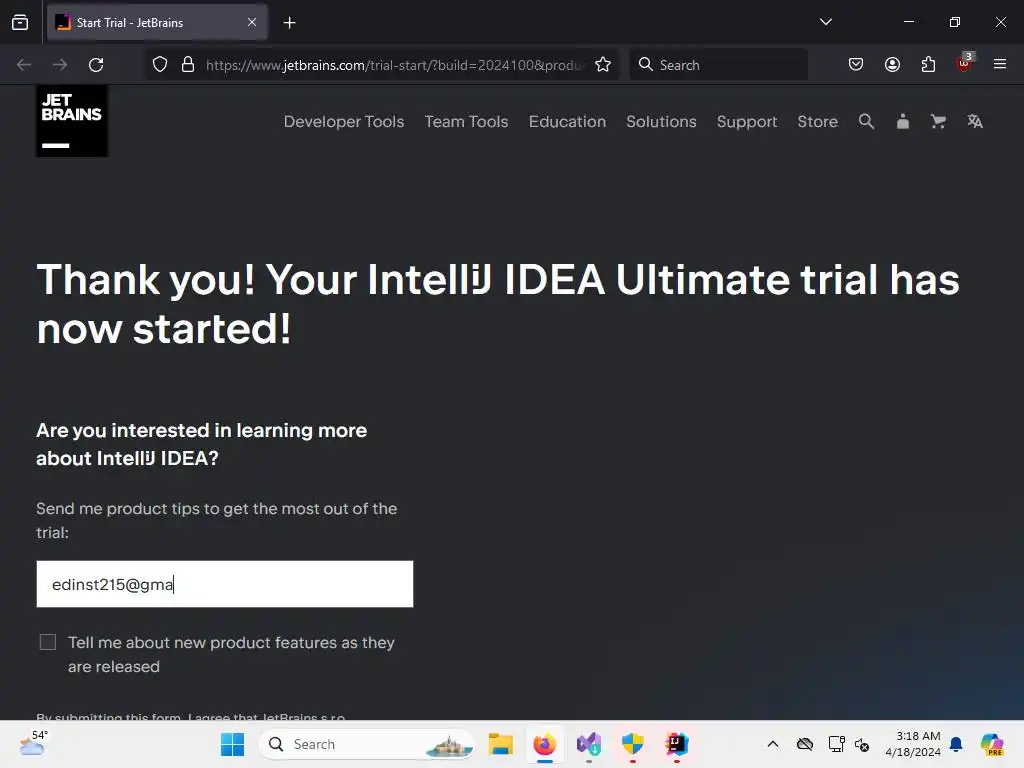The height and width of the screenshot is (768, 1024).
Task: Open Windows Security taskbar icon
Action: tap(632, 744)
